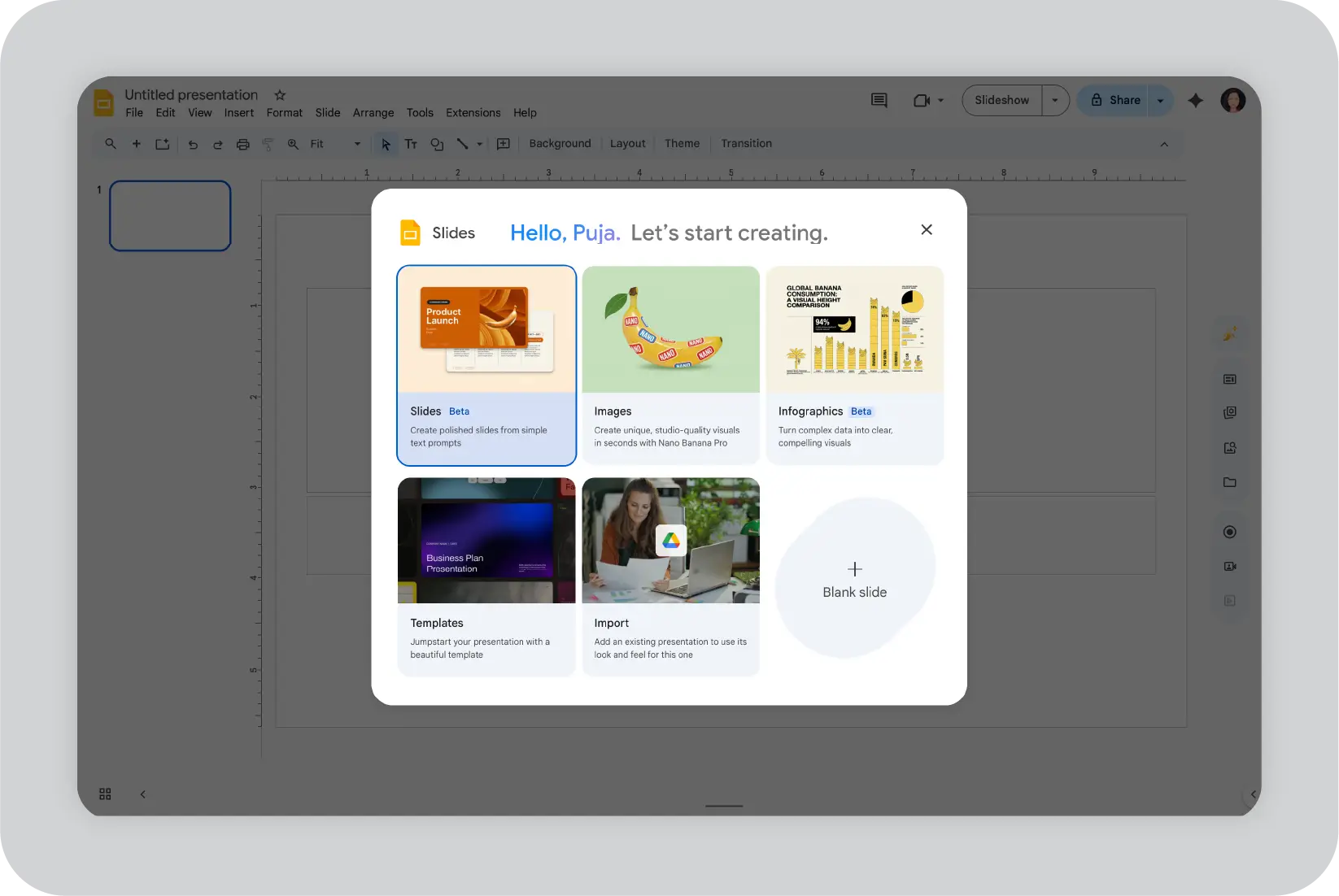Star the Untitled presentation
The height and width of the screenshot is (896, 1339).
pos(280,95)
